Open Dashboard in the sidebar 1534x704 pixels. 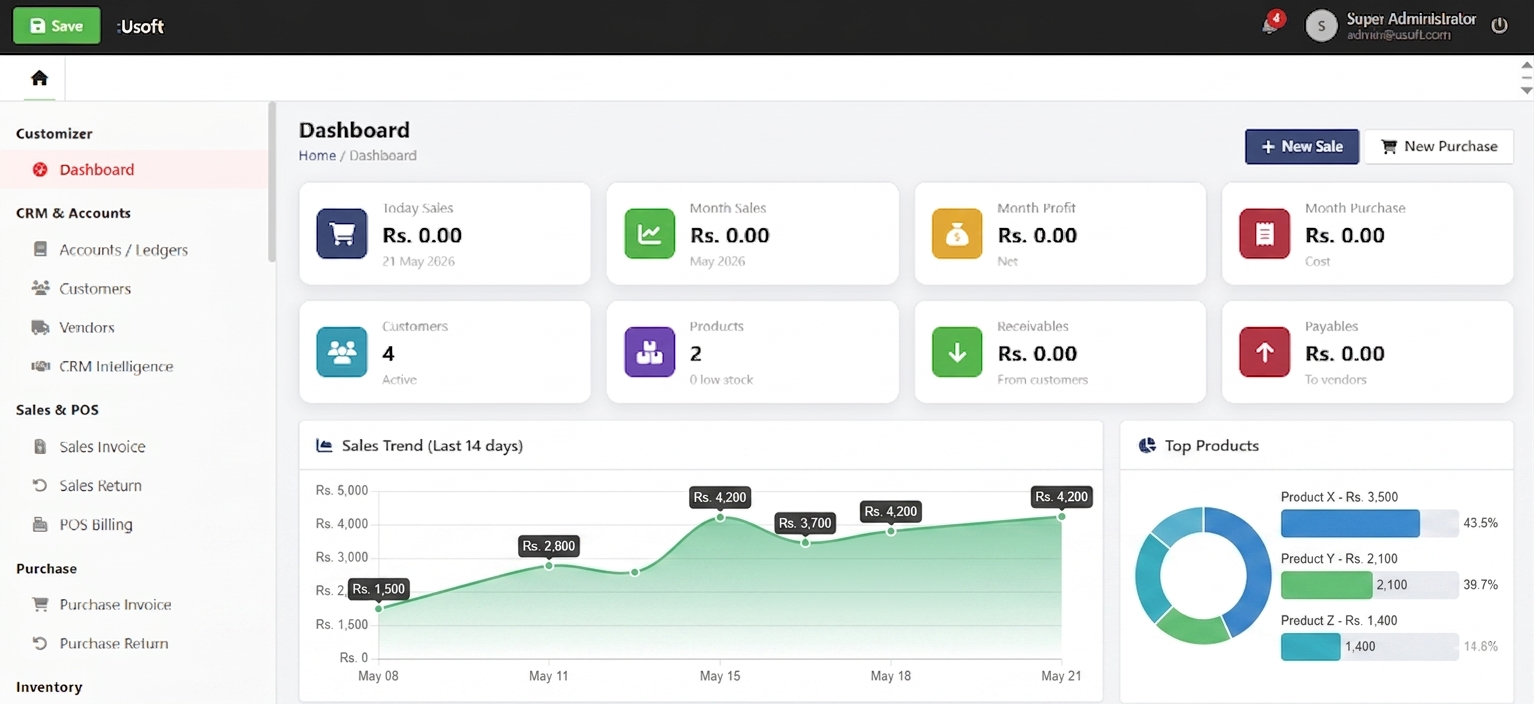coord(135,169)
